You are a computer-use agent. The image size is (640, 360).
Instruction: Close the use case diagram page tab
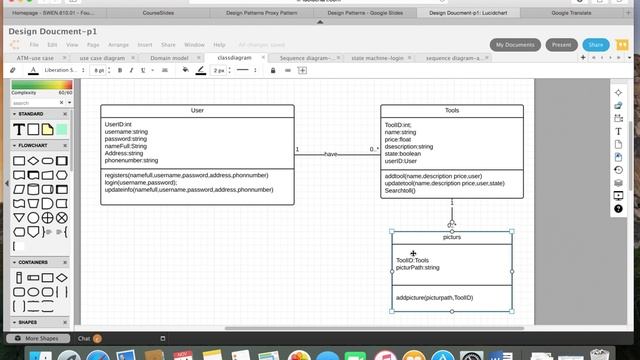pos(133,58)
